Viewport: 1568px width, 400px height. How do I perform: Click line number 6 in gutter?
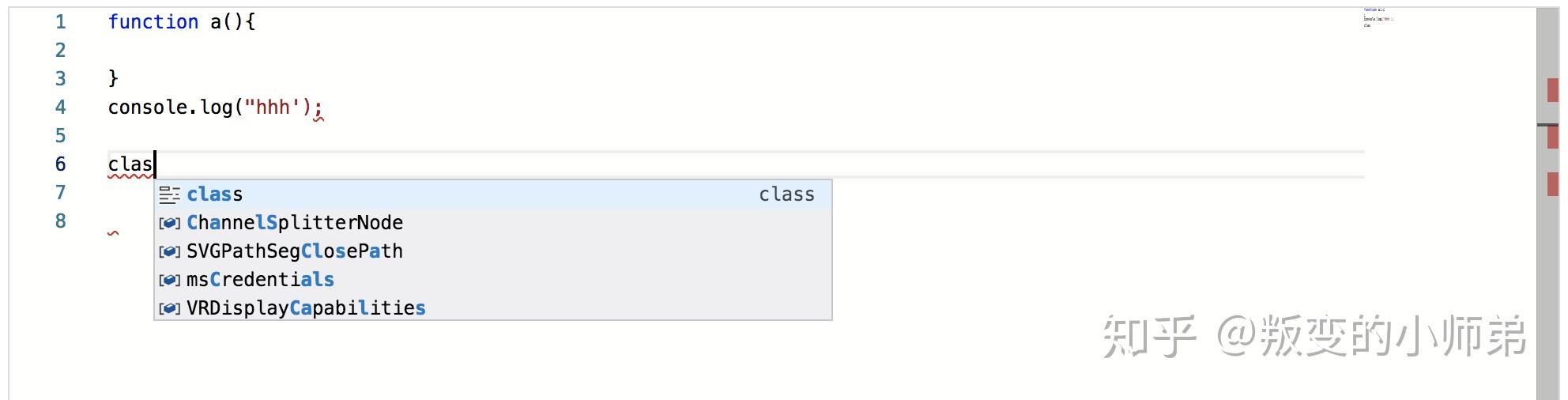61,164
